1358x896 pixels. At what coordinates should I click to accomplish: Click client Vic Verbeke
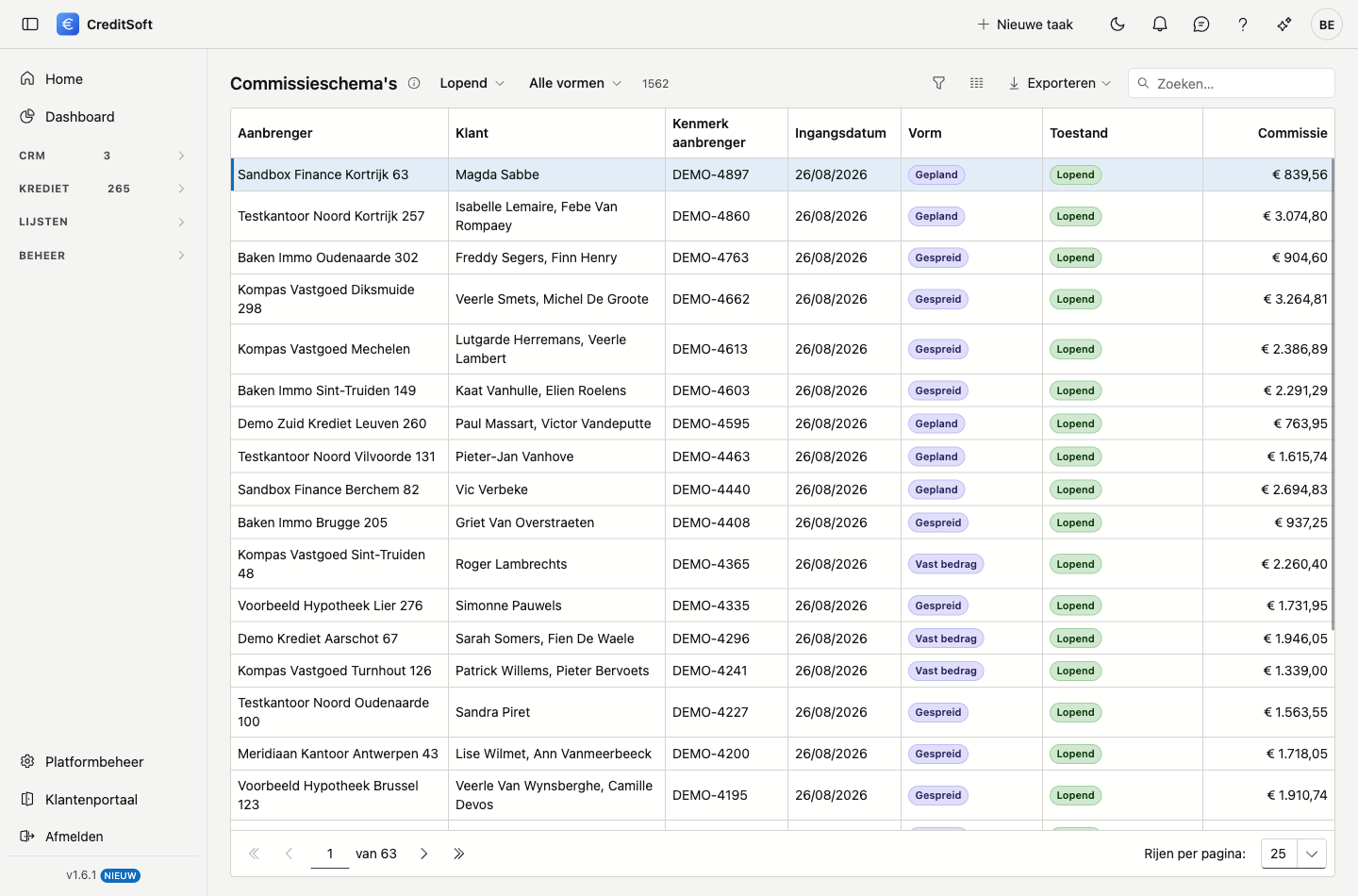[x=491, y=489]
